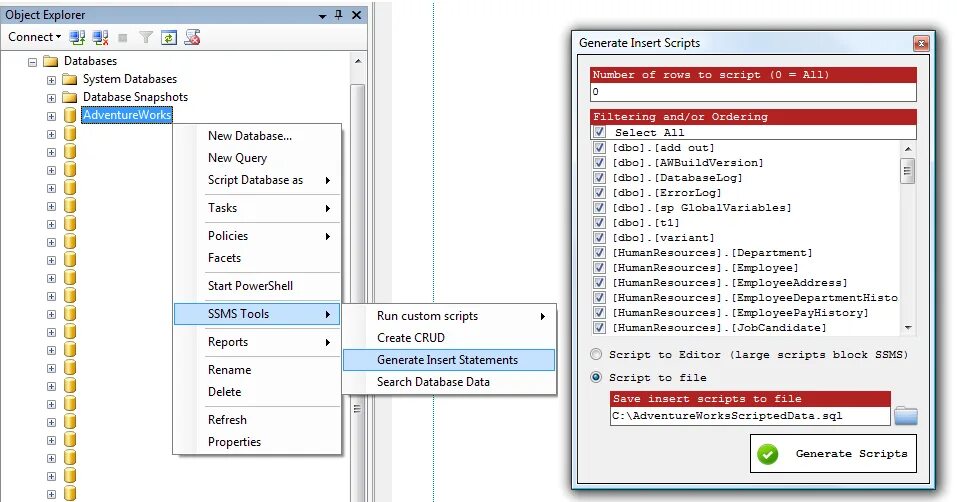Choose Refresh from the context menu
Image resolution: width=957 pixels, height=502 pixels.
[x=257, y=420]
